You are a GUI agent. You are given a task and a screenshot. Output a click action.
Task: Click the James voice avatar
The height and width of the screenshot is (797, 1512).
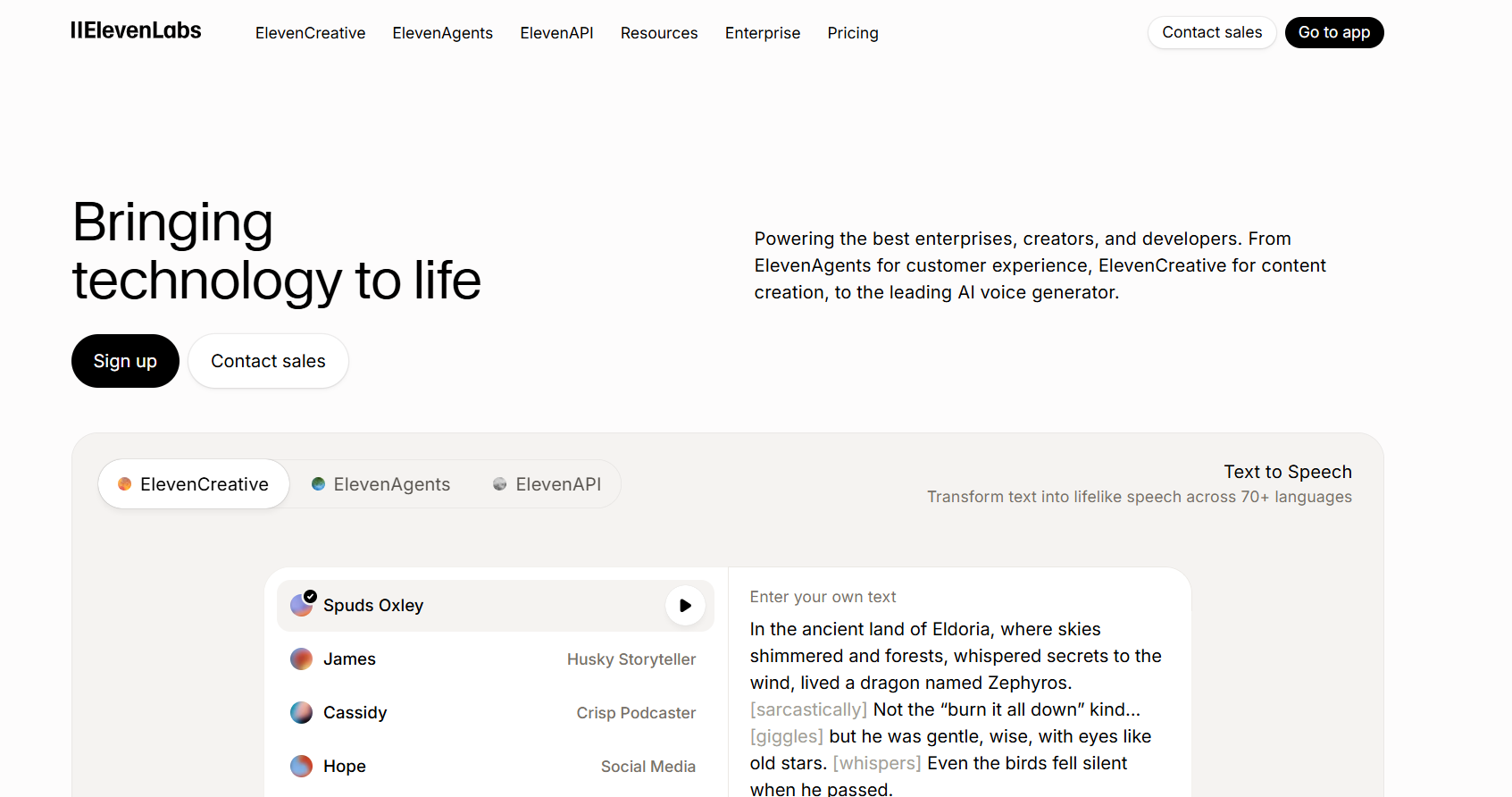(x=302, y=659)
